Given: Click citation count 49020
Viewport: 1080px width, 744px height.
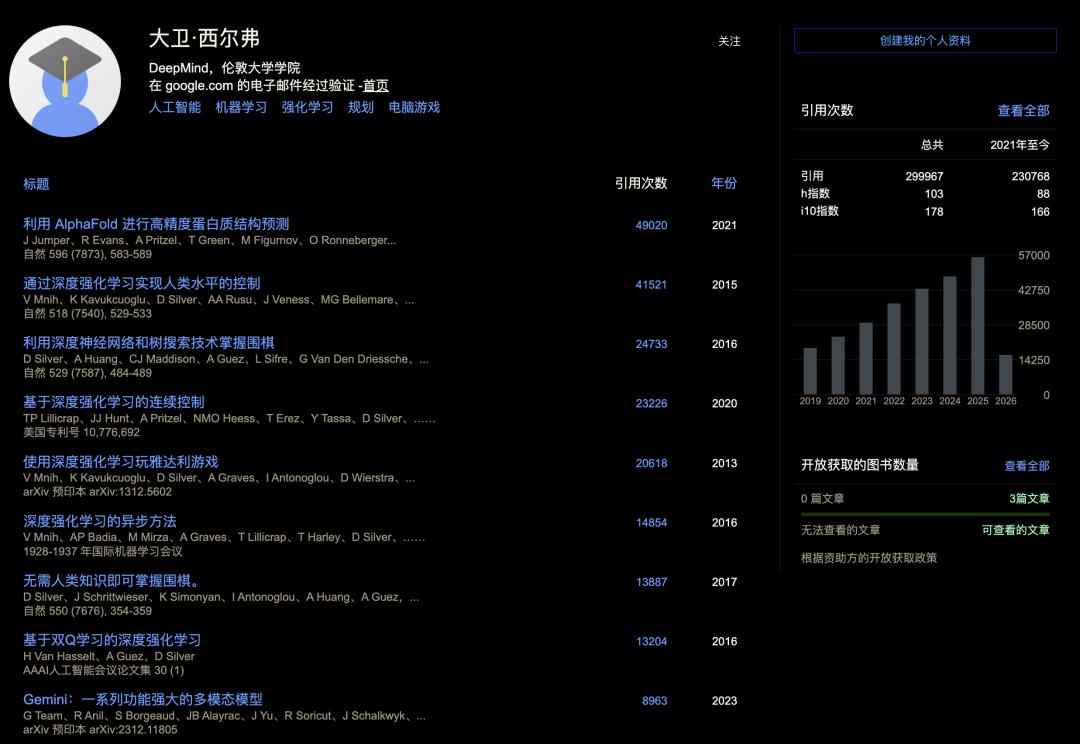Looking at the screenshot, I should [x=651, y=225].
